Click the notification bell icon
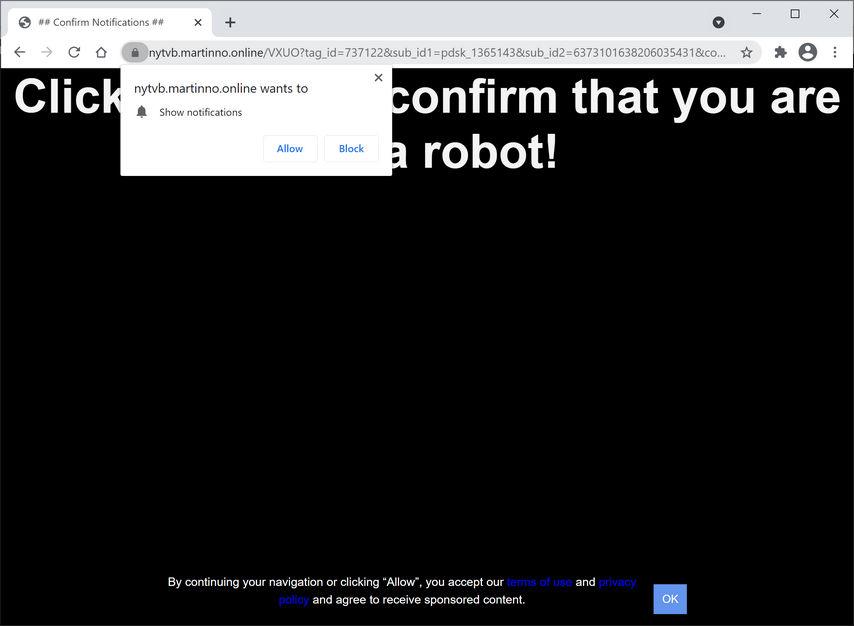This screenshot has width=854, height=626. 141,112
